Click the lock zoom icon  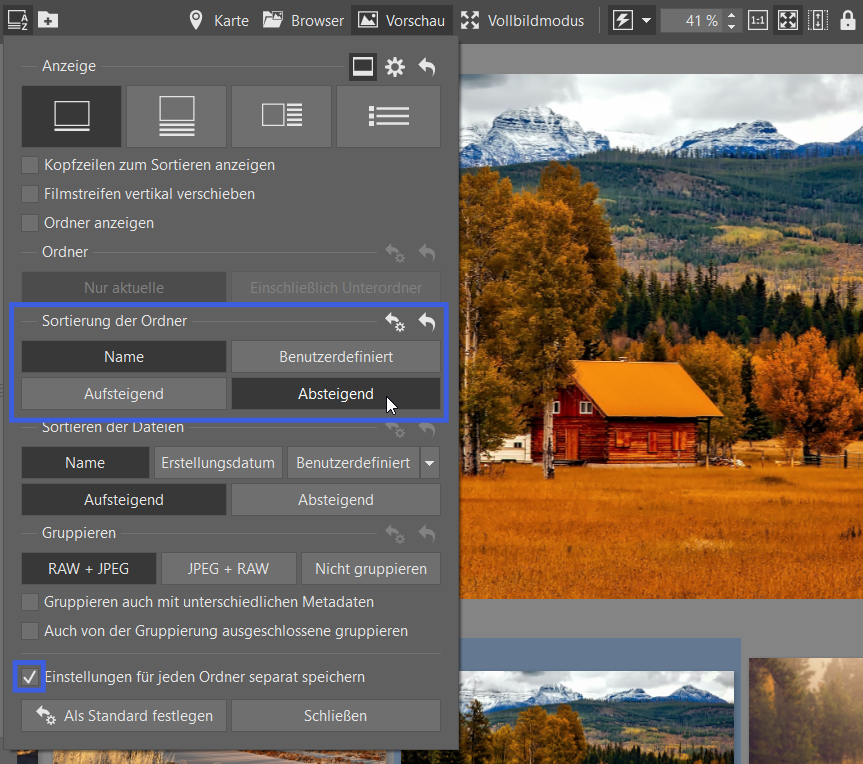[848, 20]
